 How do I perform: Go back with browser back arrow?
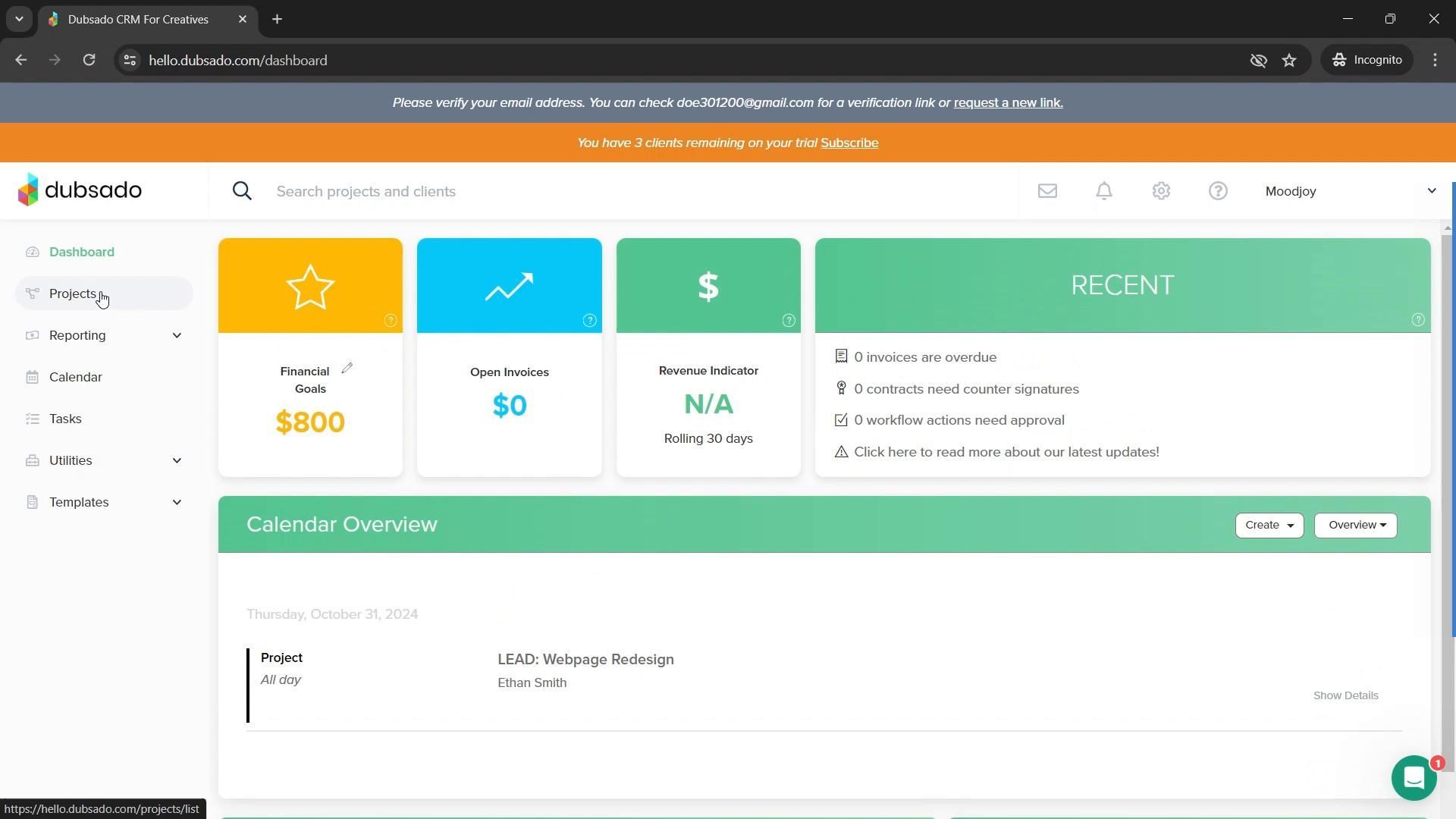pyautogui.click(x=20, y=60)
